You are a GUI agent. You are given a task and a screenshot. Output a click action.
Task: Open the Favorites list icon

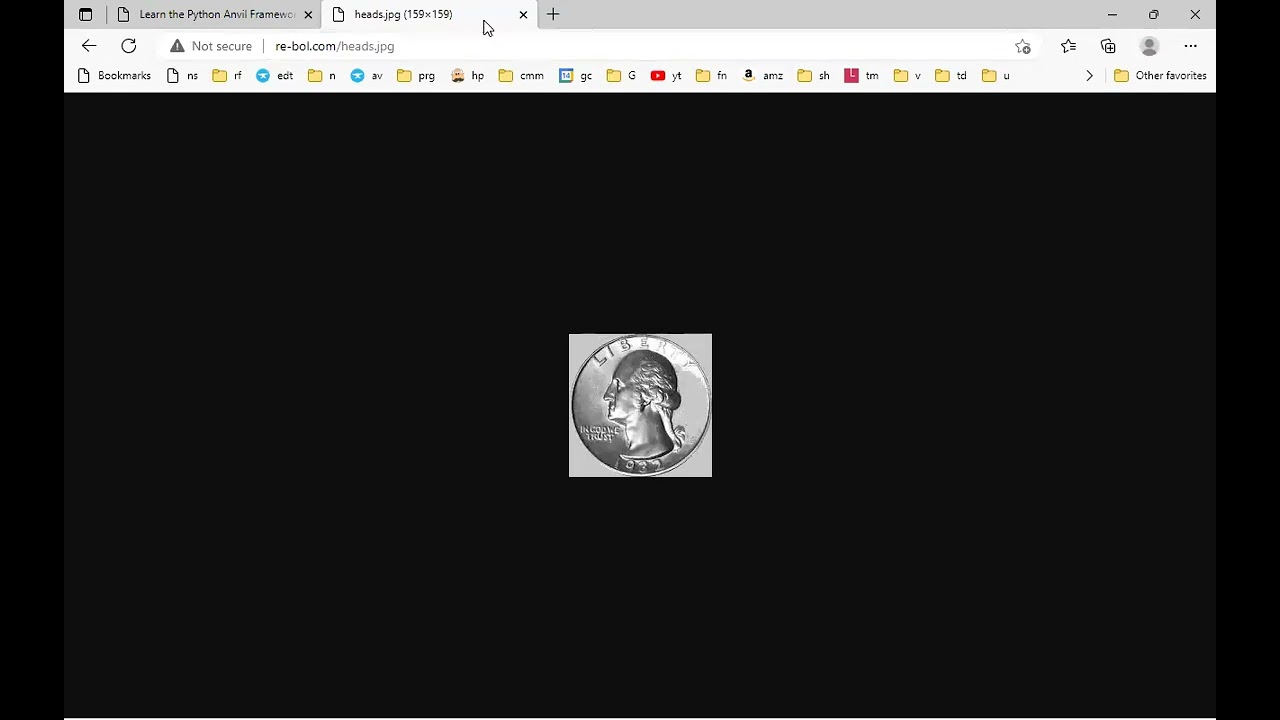[x=1068, y=46]
